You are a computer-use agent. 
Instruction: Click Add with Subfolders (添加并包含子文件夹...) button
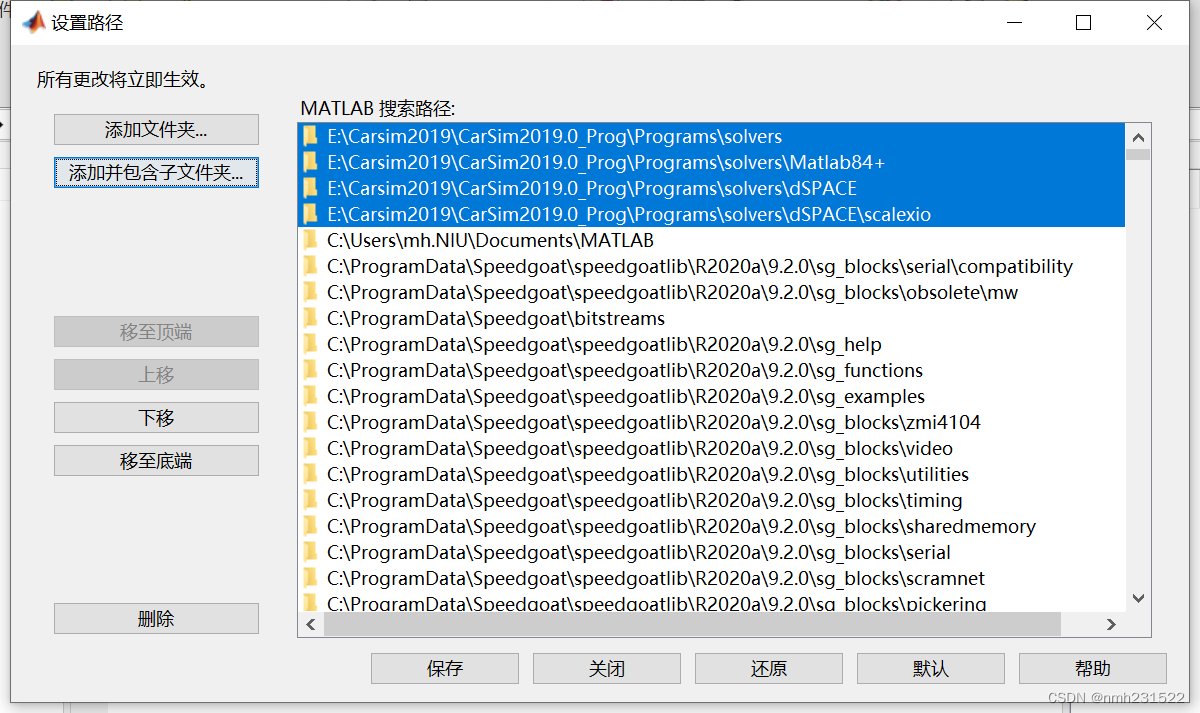156,172
